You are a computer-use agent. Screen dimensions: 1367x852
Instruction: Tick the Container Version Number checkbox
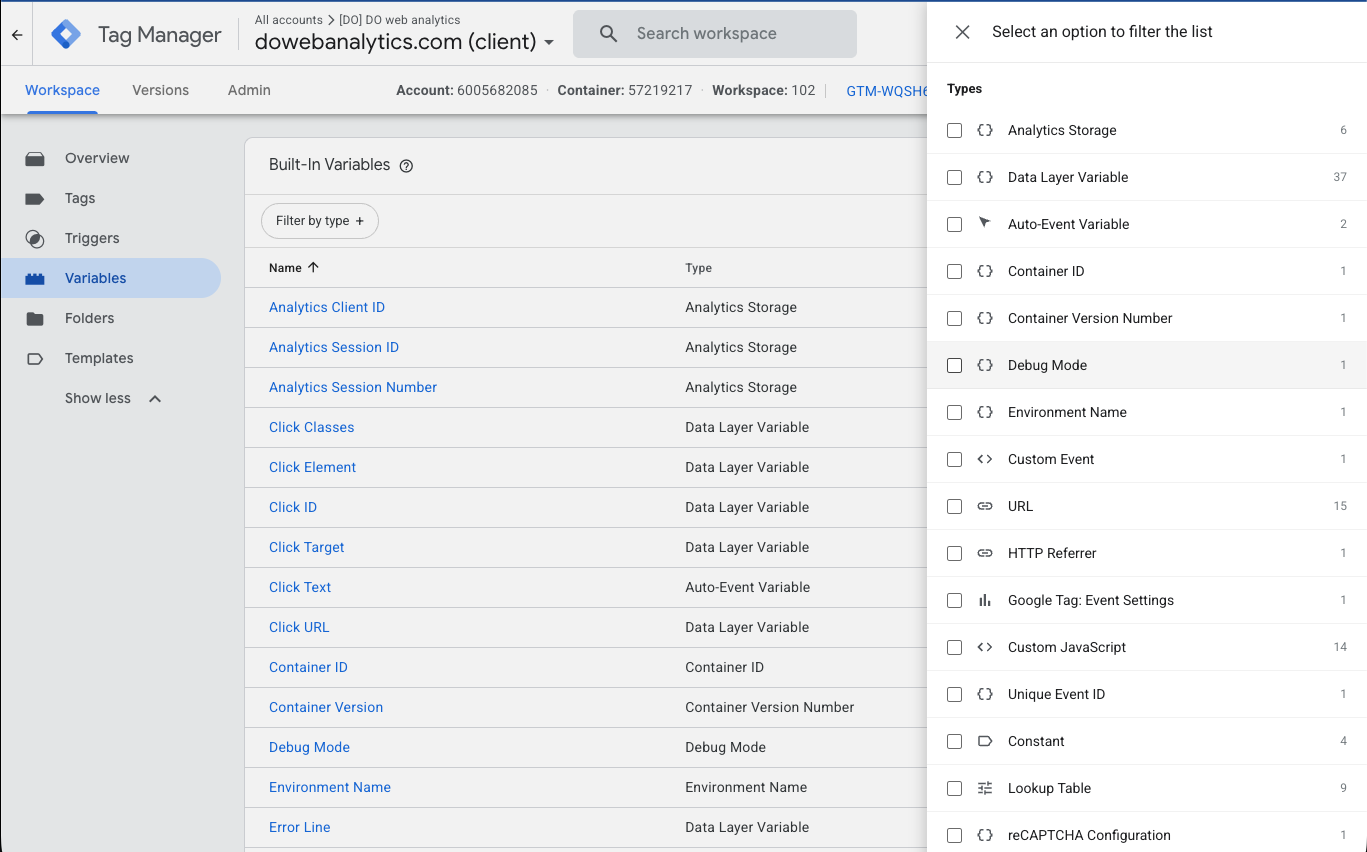[x=954, y=318]
